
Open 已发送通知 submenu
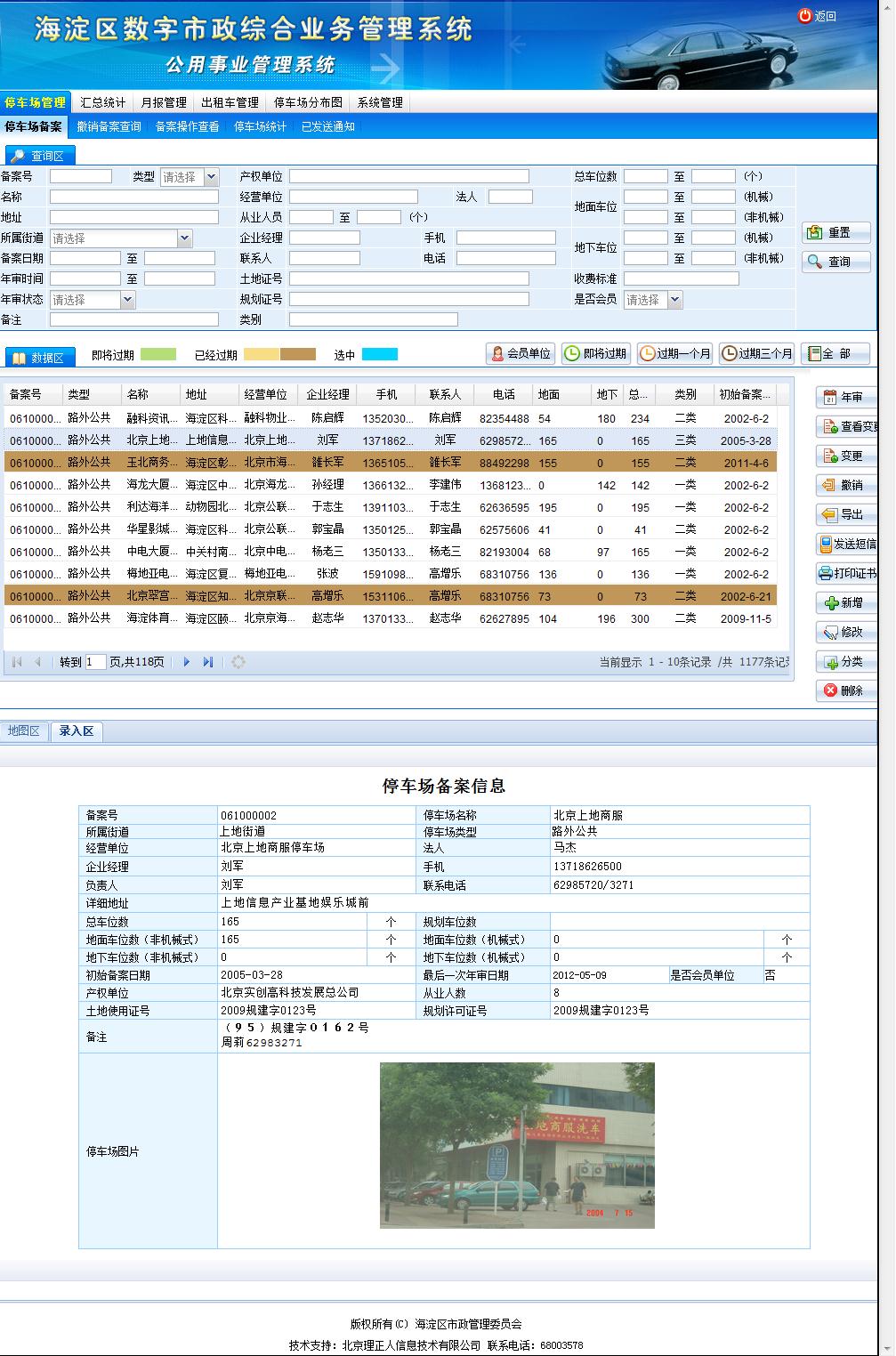[x=327, y=126]
